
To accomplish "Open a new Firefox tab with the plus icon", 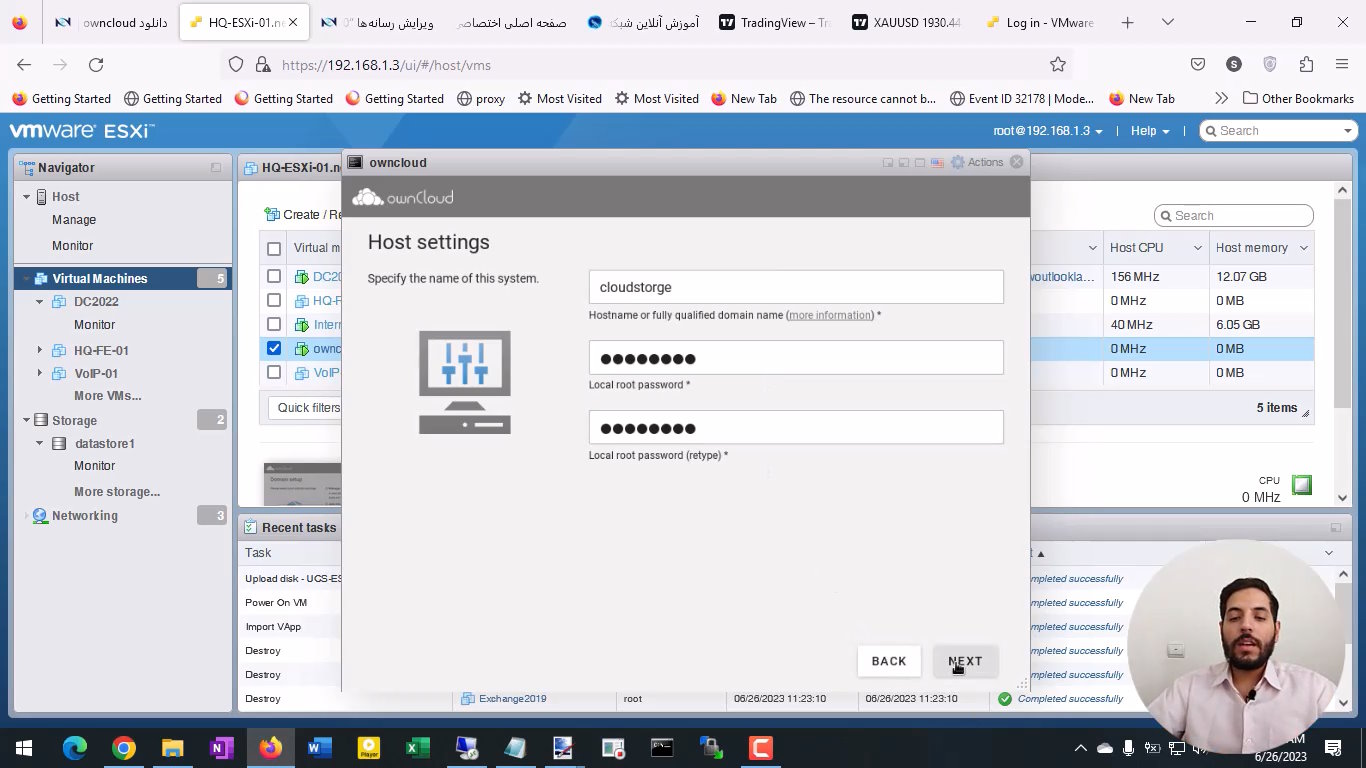I will click(x=1128, y=22).
